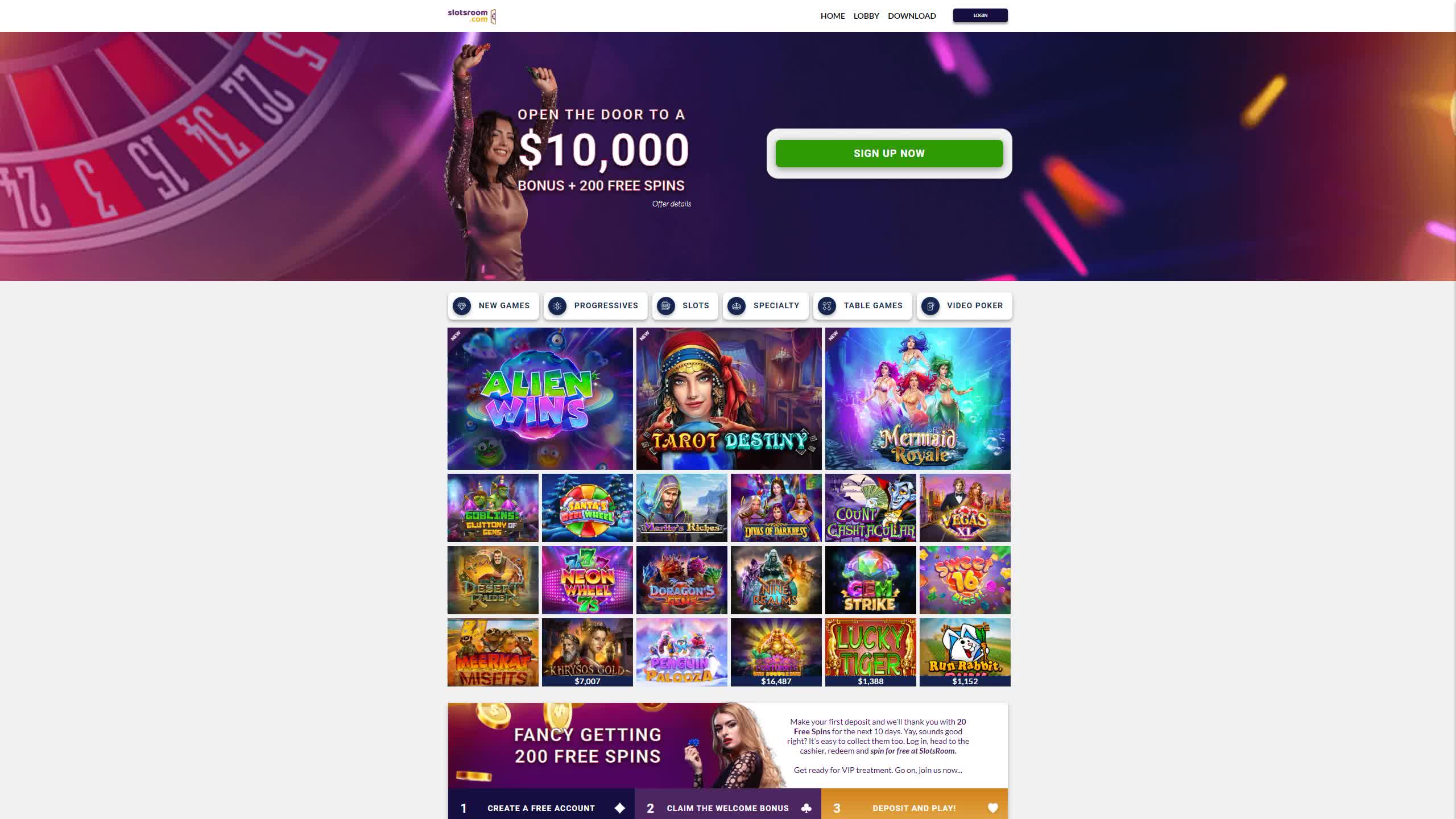Open the Alien Wins game thumbnail

[x=540, y=399]
